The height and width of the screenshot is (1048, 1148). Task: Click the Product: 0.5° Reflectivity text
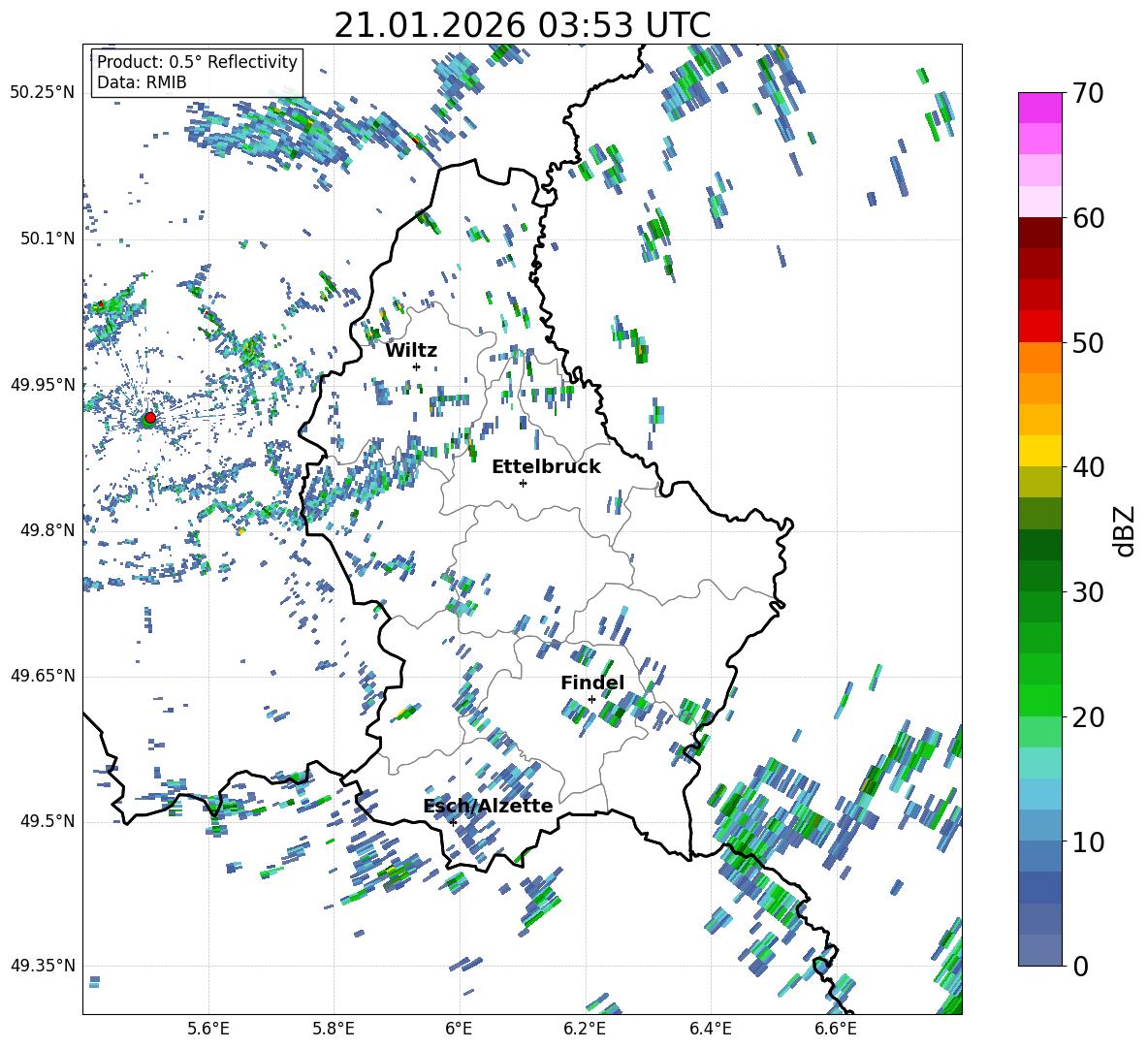[197, 61]
